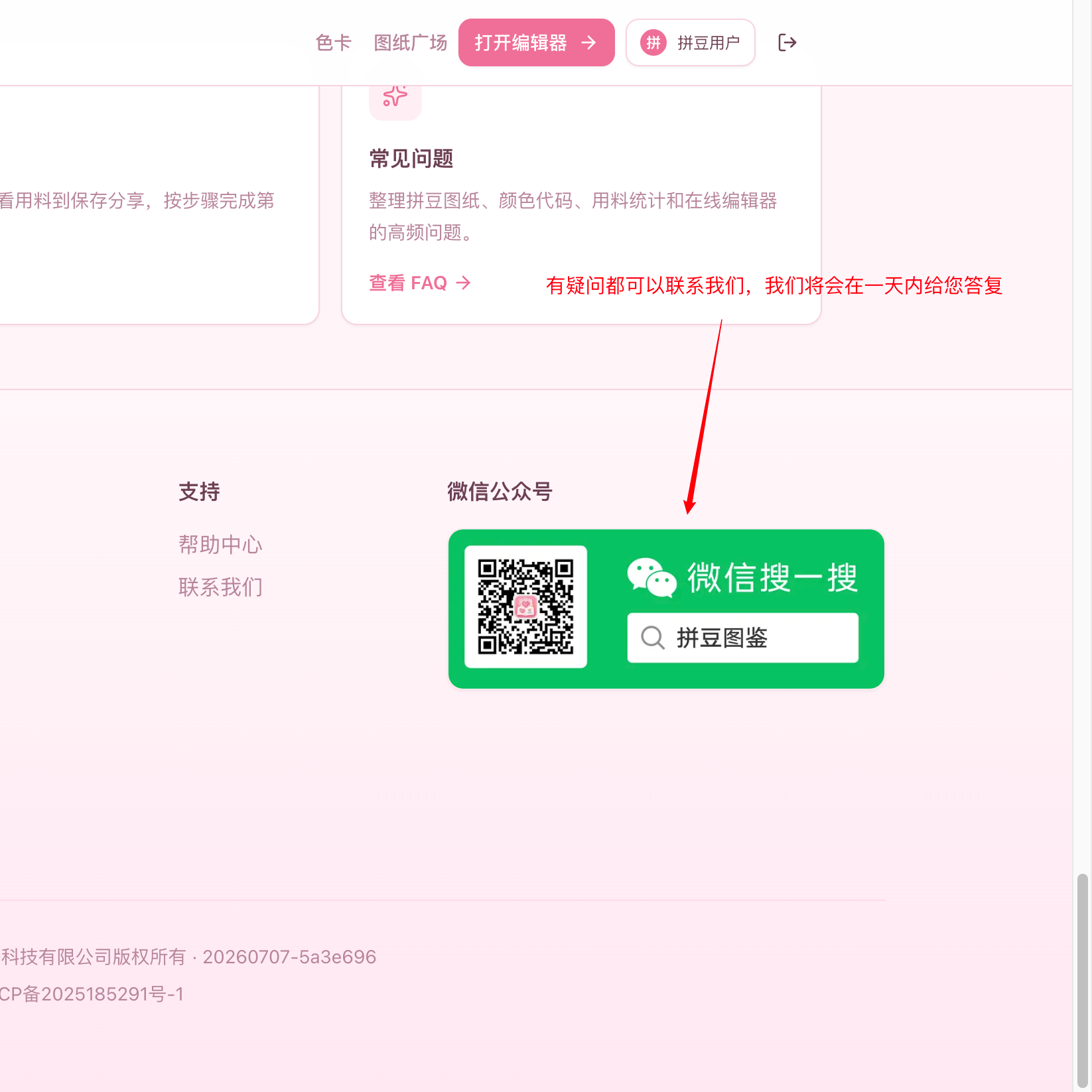1092x1092 pixels.
Task: Click the 支持 footer heading
Action: pos(199,492)
